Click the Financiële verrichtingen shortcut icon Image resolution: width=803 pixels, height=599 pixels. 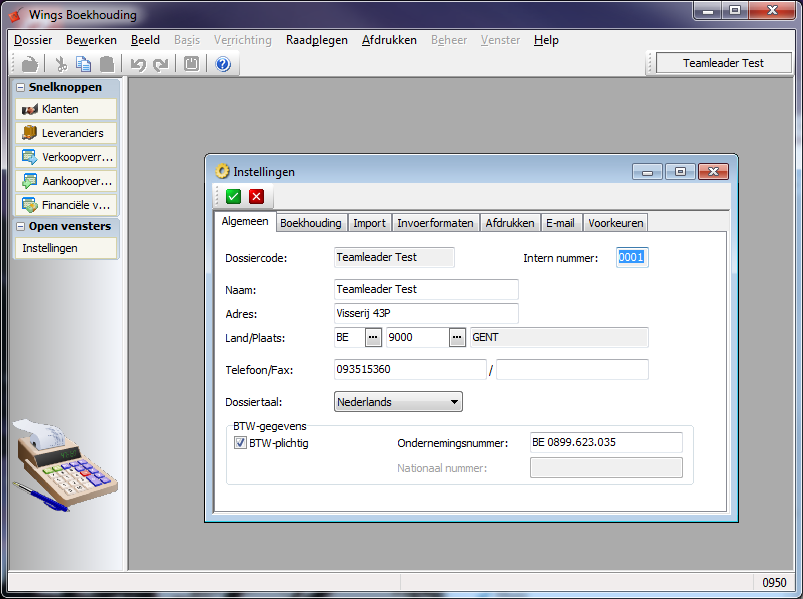(30, 205)
